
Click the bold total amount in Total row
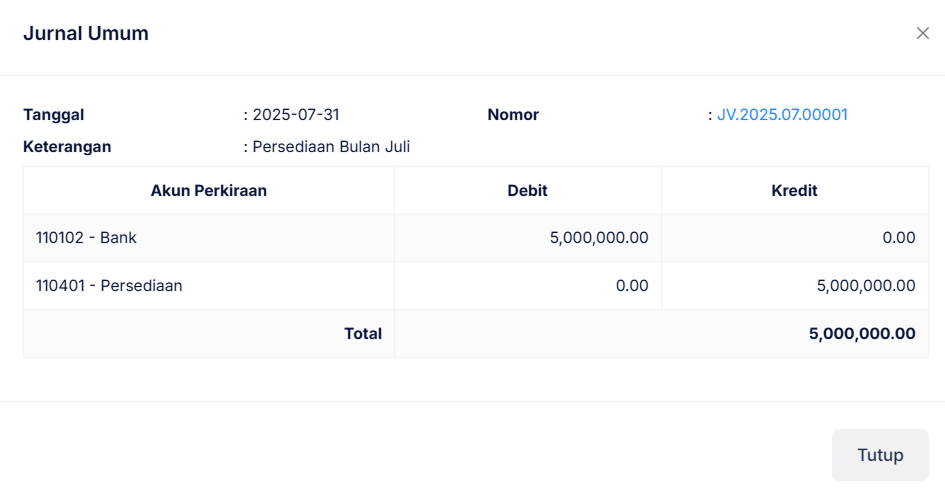[862, 334]
